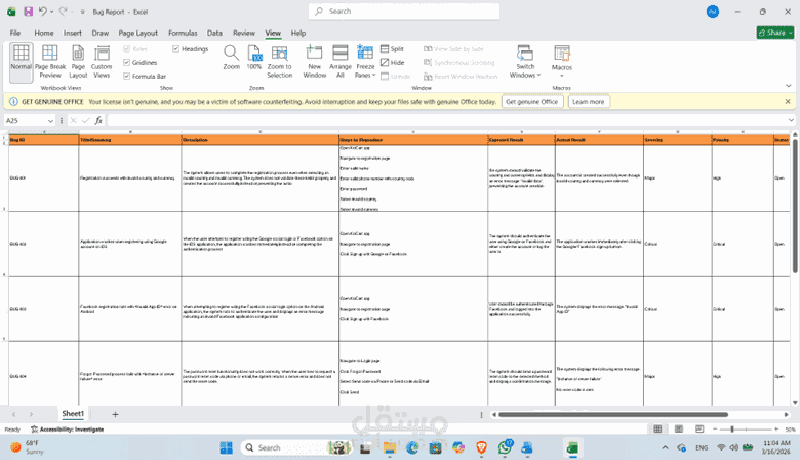
Task: Click Arrange All windows
Action: (340, 62)
